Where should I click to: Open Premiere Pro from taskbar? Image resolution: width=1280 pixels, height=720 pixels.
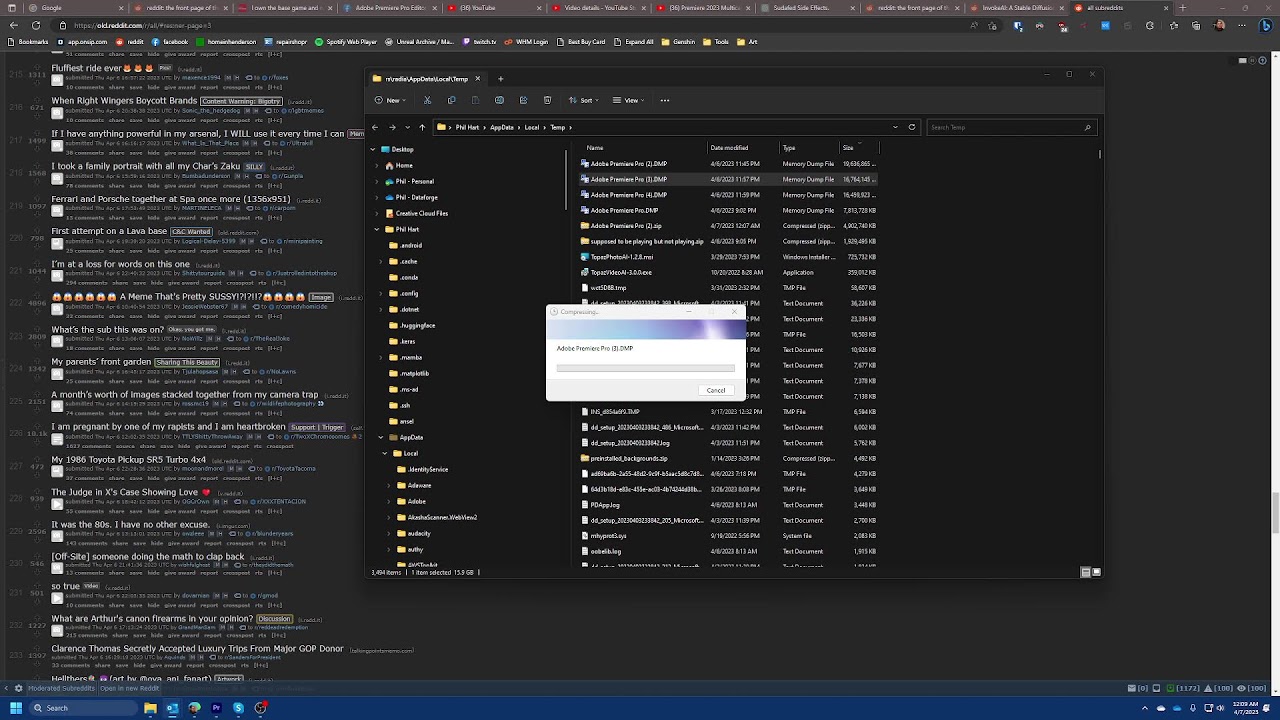[216, 708]
